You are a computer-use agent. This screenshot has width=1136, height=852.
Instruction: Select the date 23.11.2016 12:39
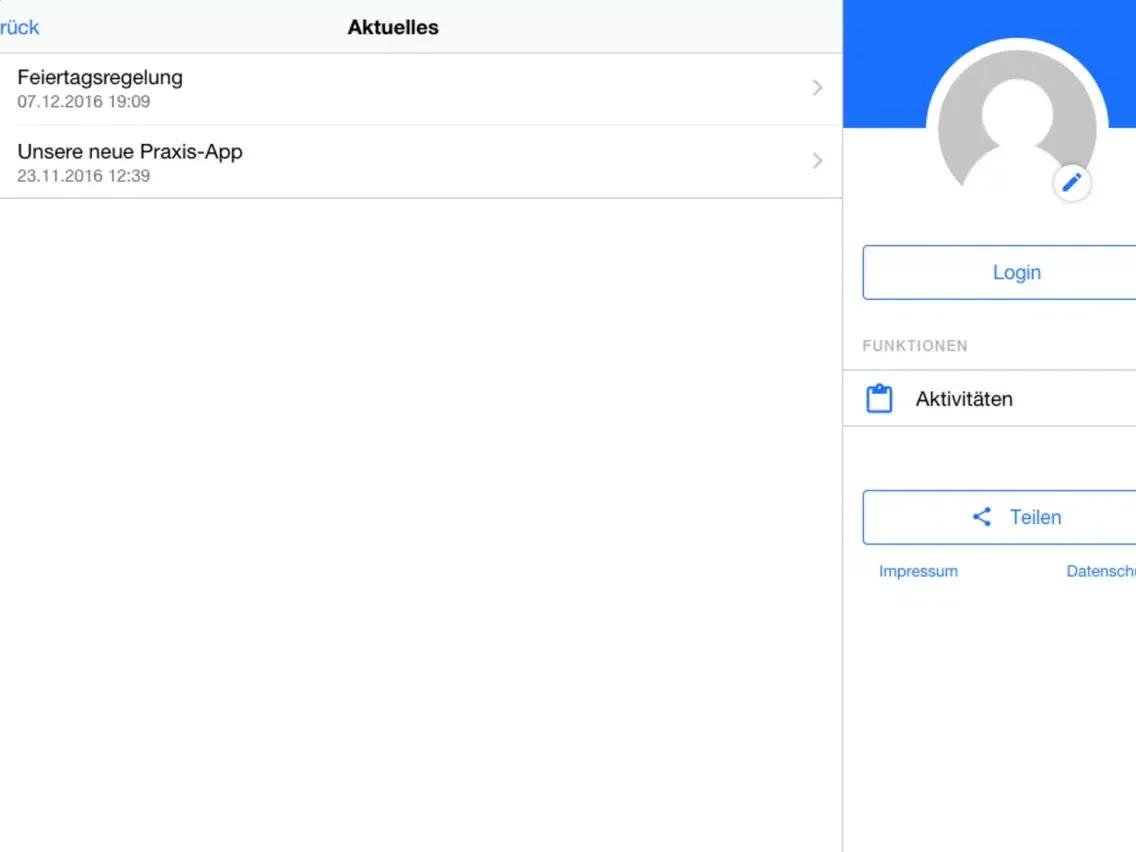83,176
